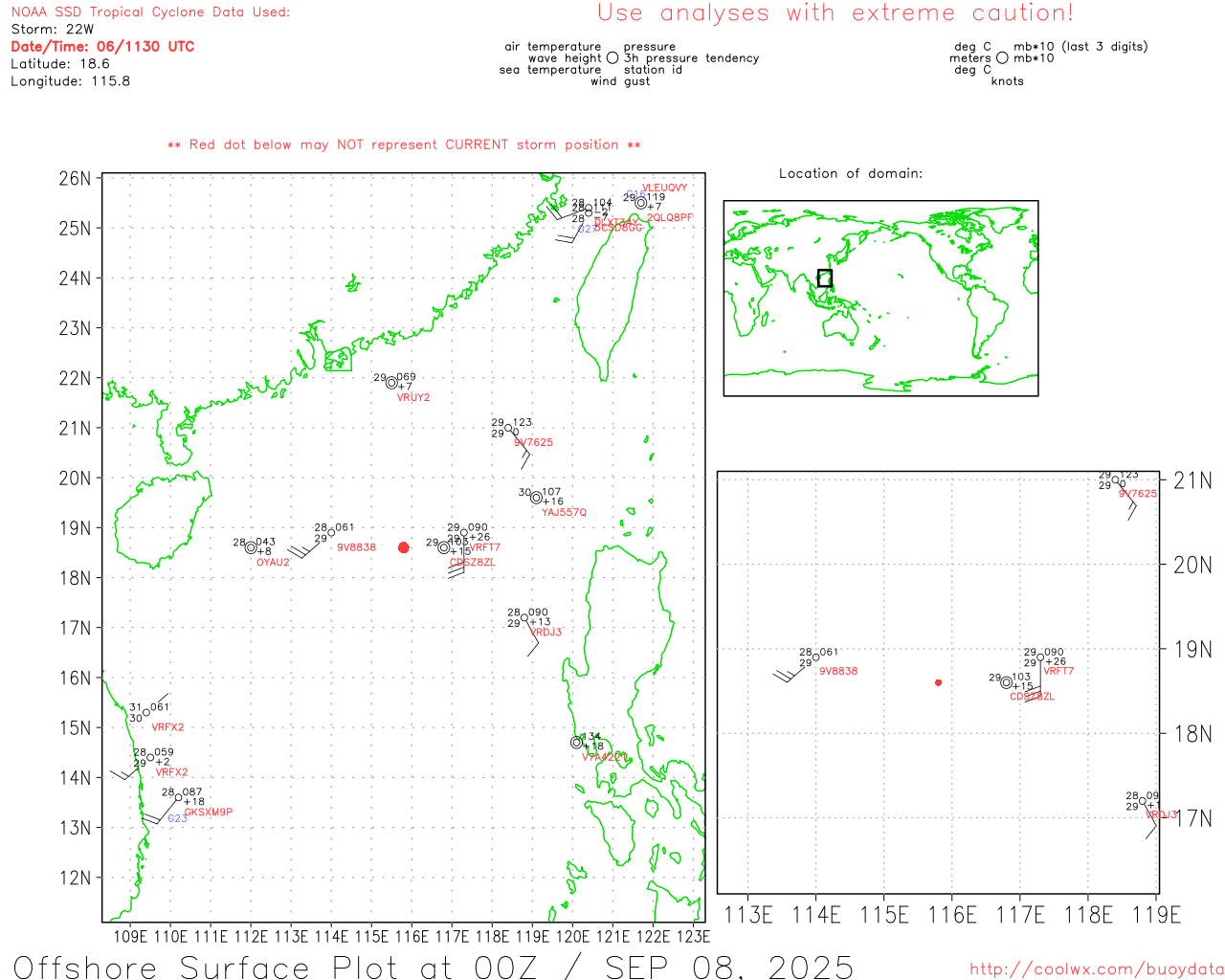This screenshot has width=1225, height=980.
Task: Click the blue G27 gust label
Action: click(587, 229)
